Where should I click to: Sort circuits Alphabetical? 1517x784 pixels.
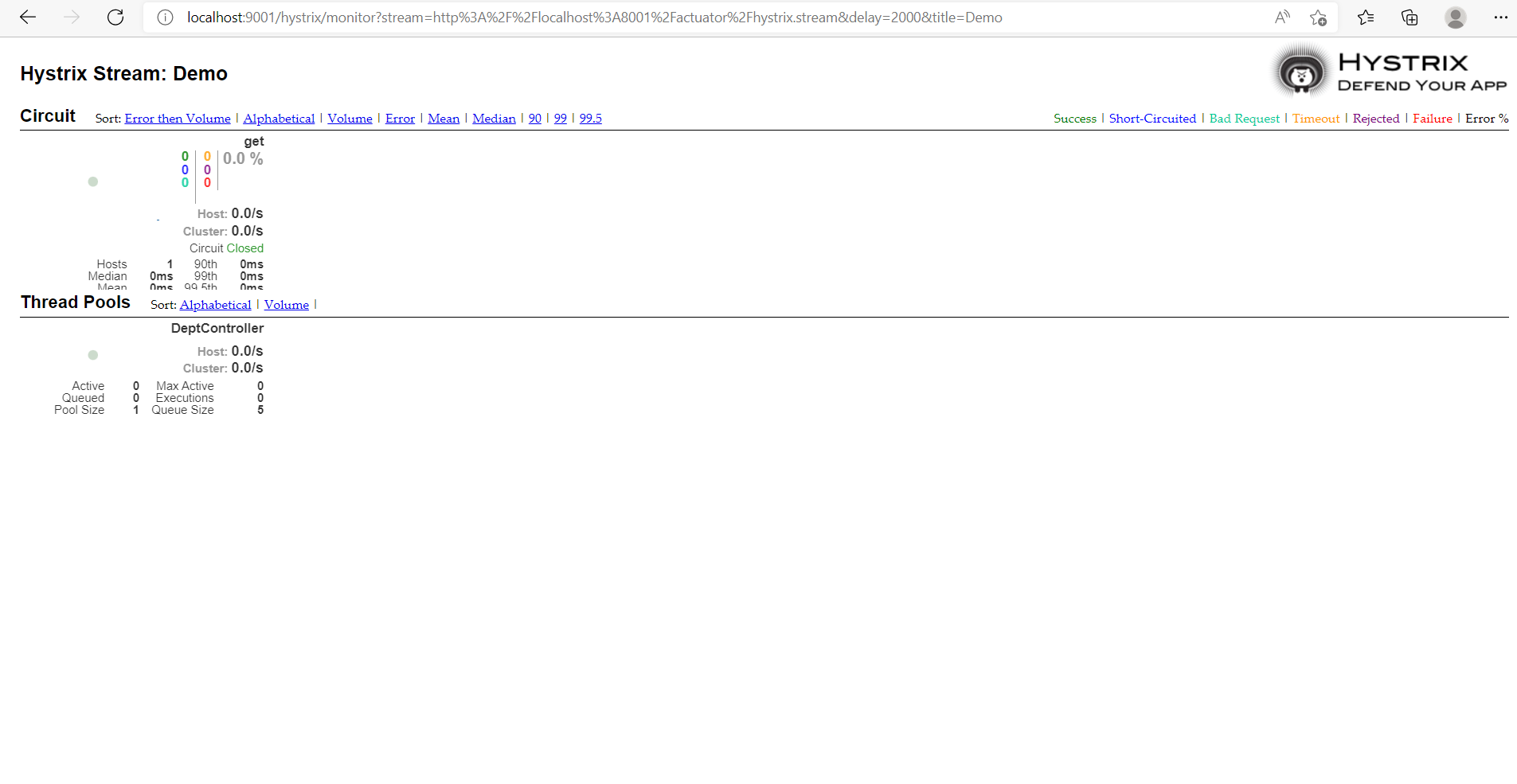279,119
